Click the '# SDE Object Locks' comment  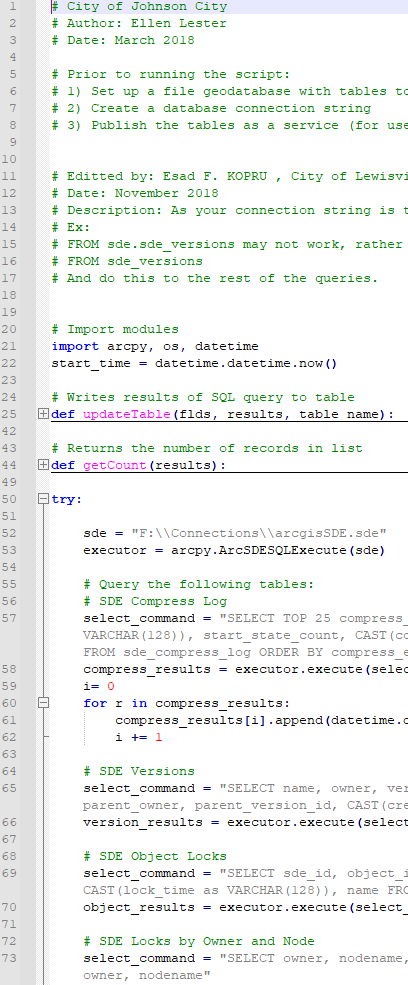tap(155, 856)
